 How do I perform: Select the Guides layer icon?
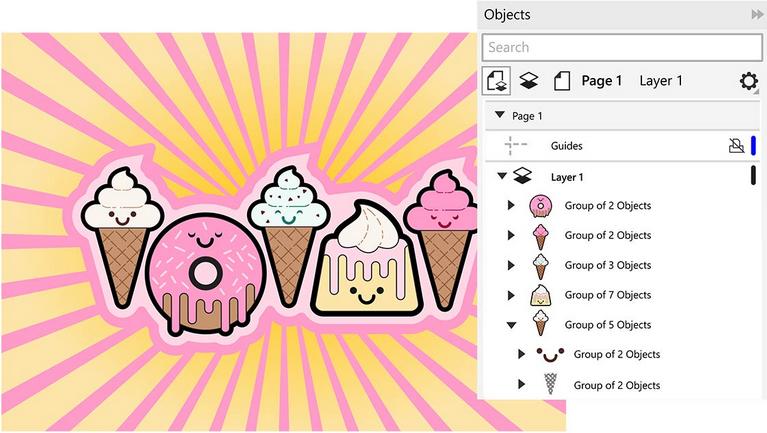point(516,145)
